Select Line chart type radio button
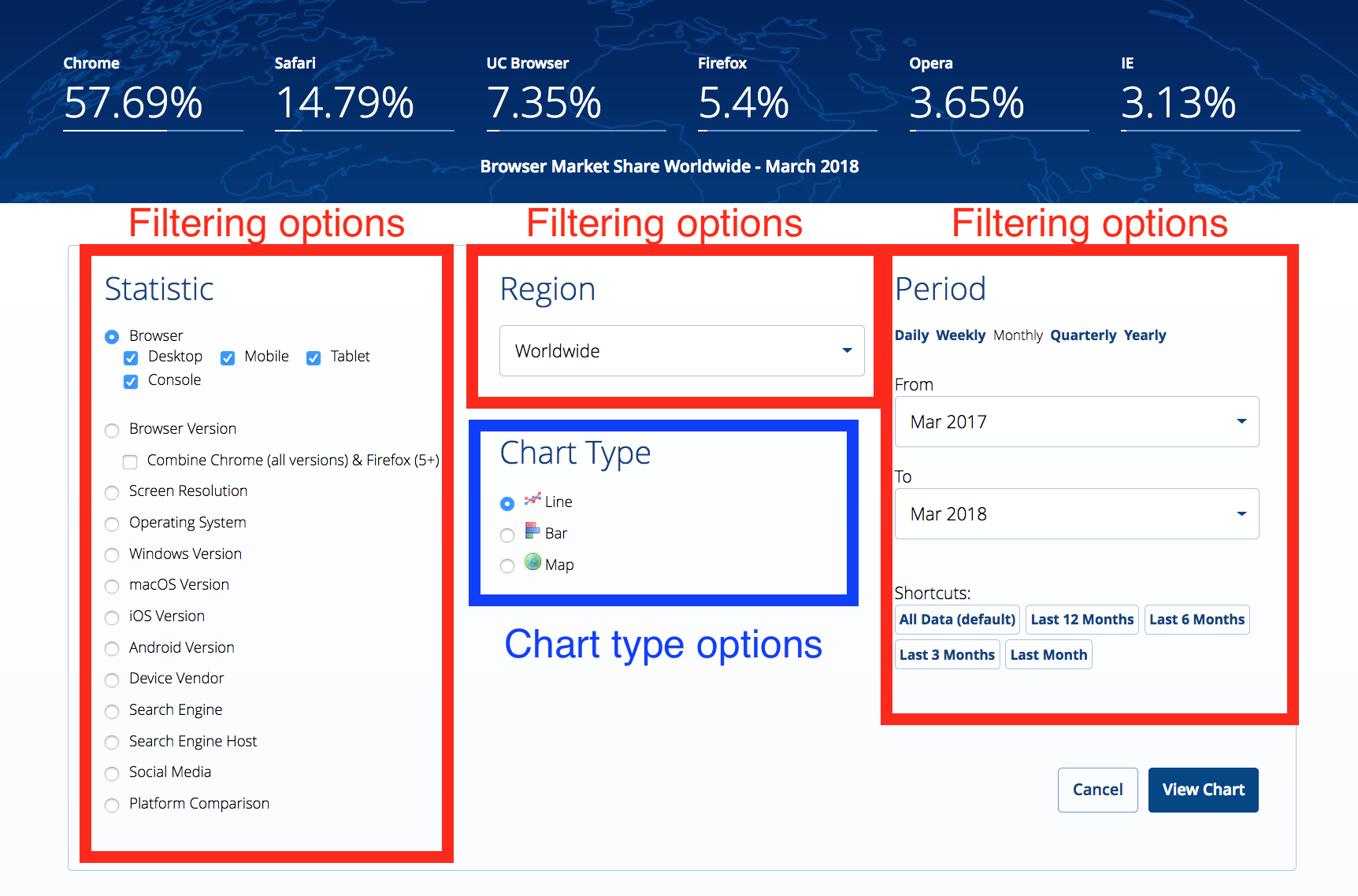 [x=507, y=503]
